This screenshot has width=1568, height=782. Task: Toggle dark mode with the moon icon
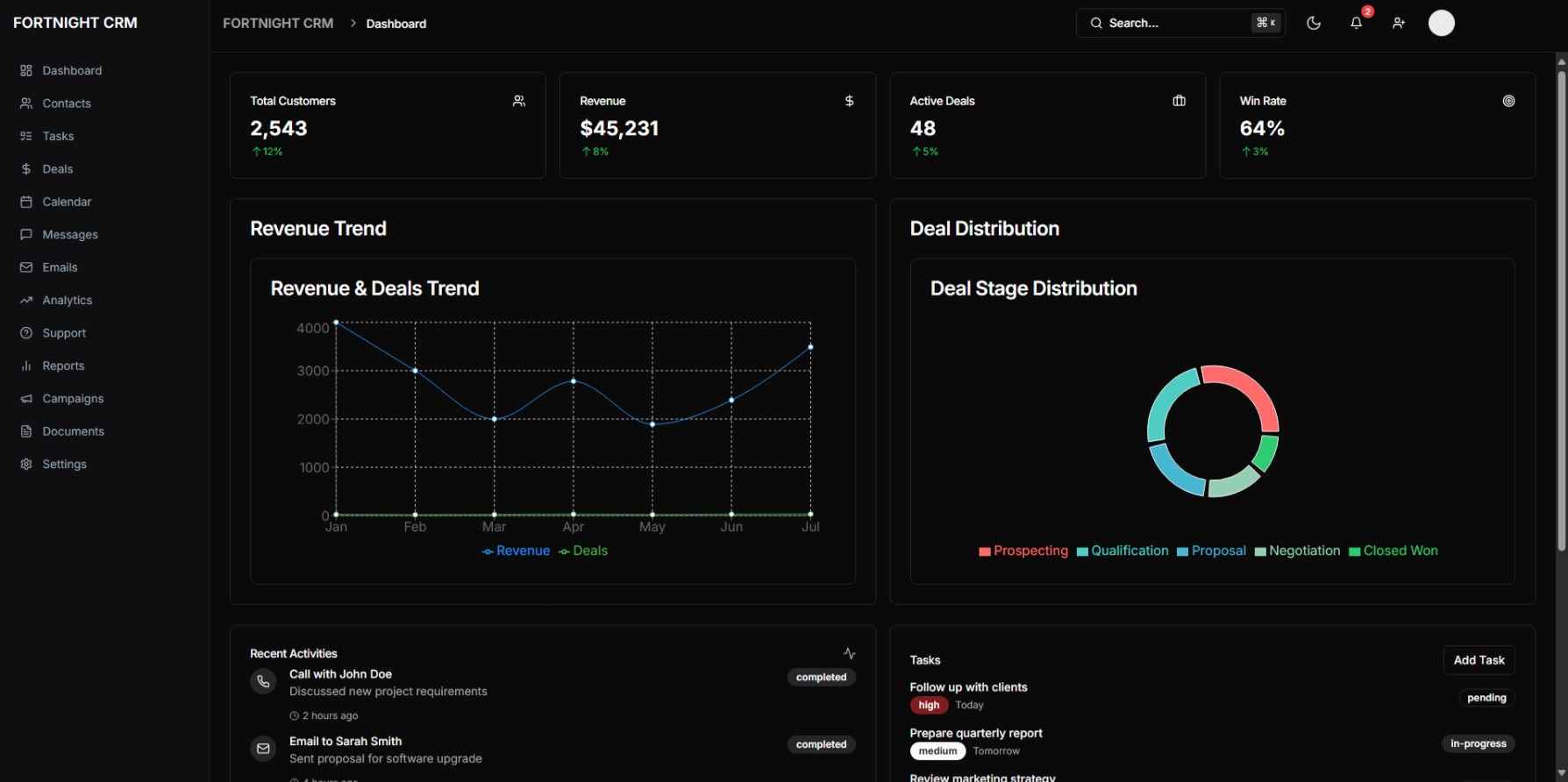pyautogui.click(x=1314, y=24)
